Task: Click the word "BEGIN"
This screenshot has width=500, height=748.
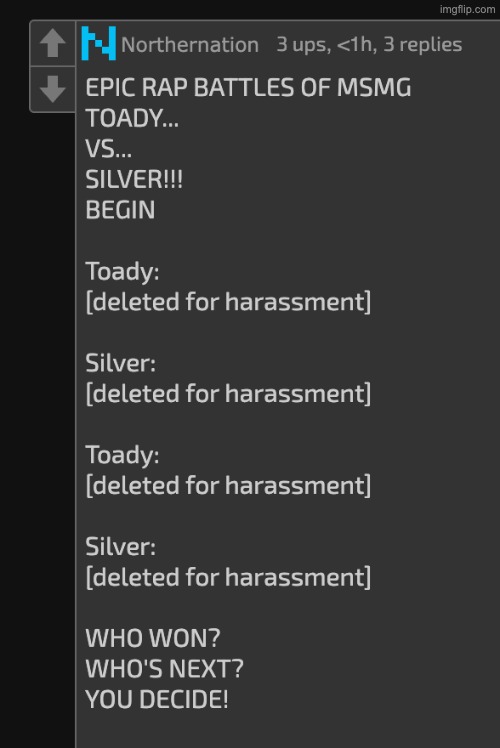Action: [120, 210]
